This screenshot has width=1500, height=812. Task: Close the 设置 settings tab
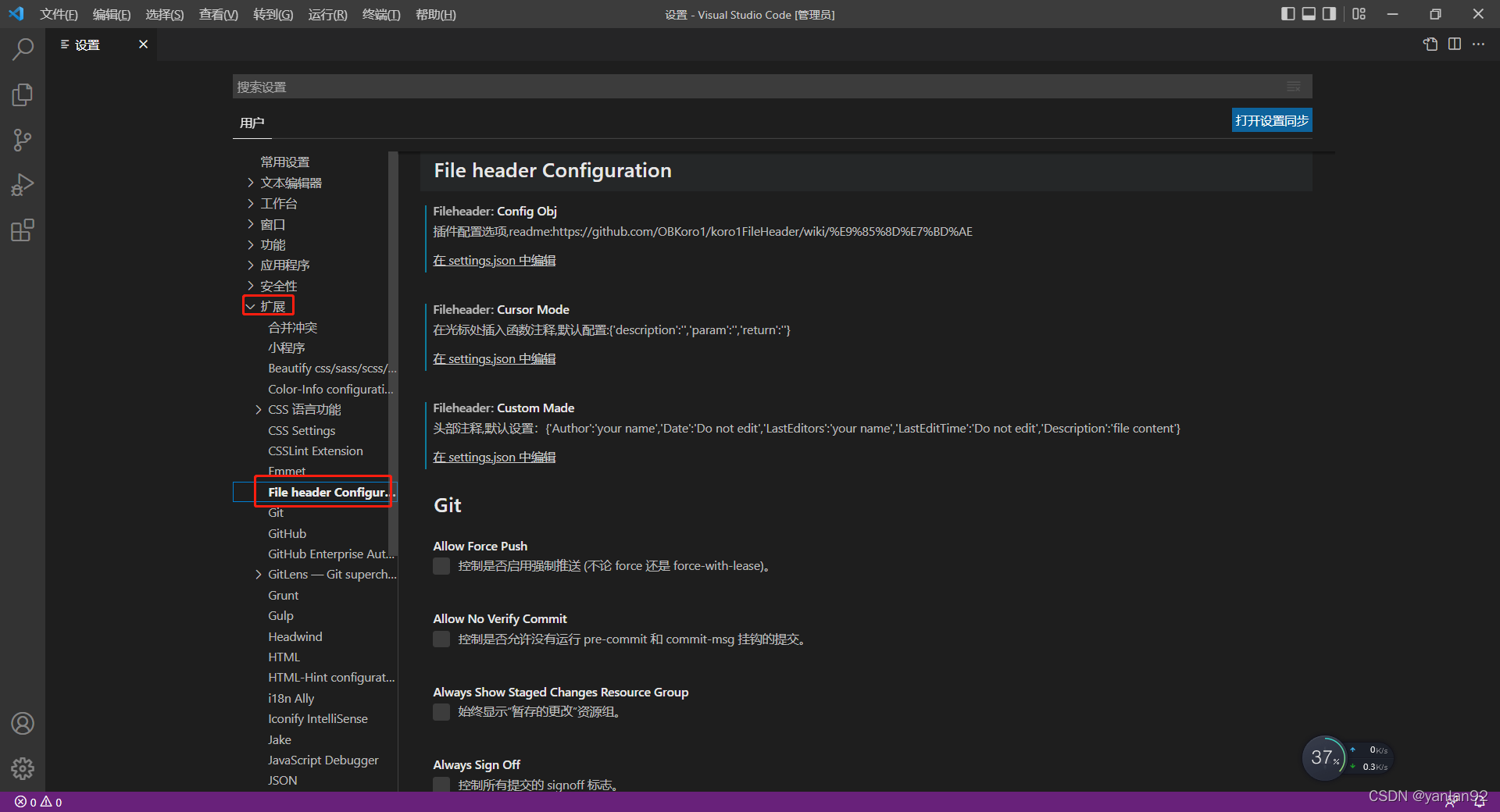[x=143, y=45]
